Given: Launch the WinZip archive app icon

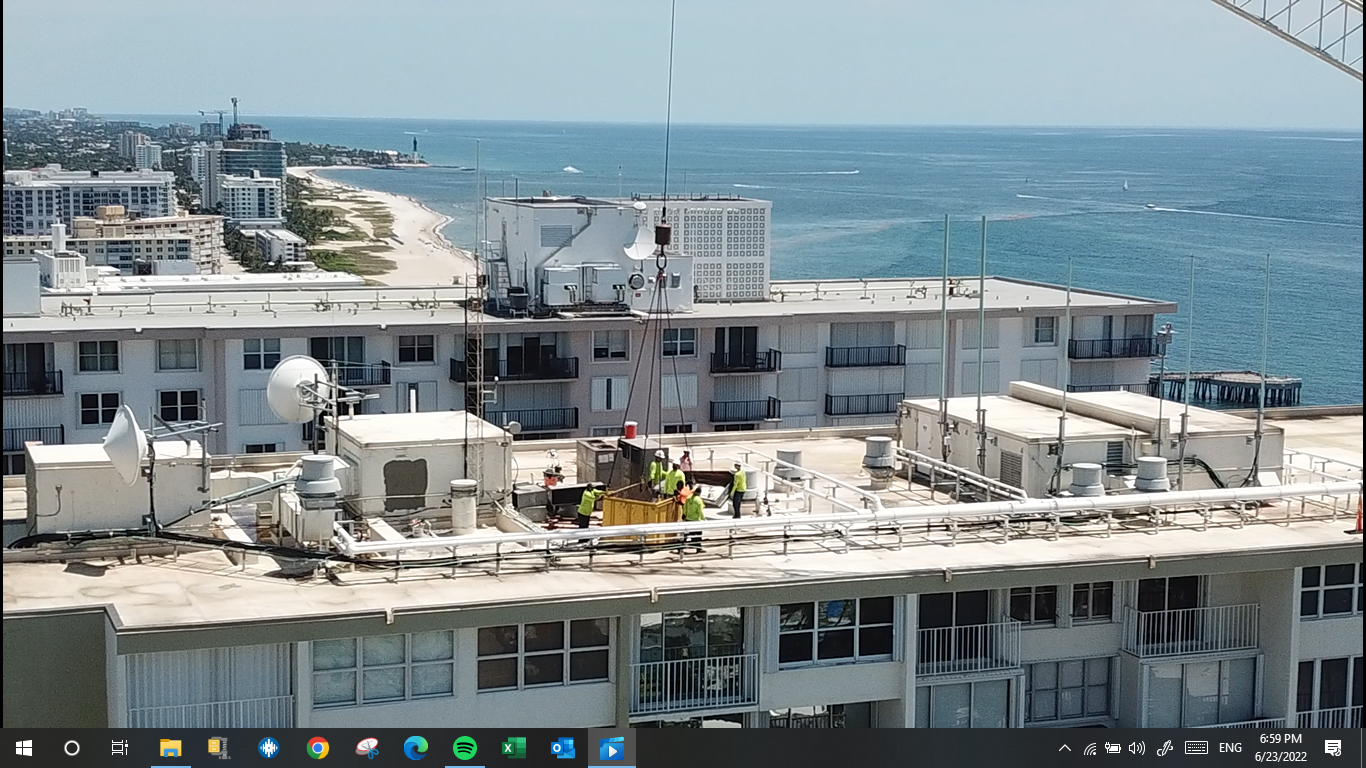Looking at the screenshot, I should pos(219,748).
